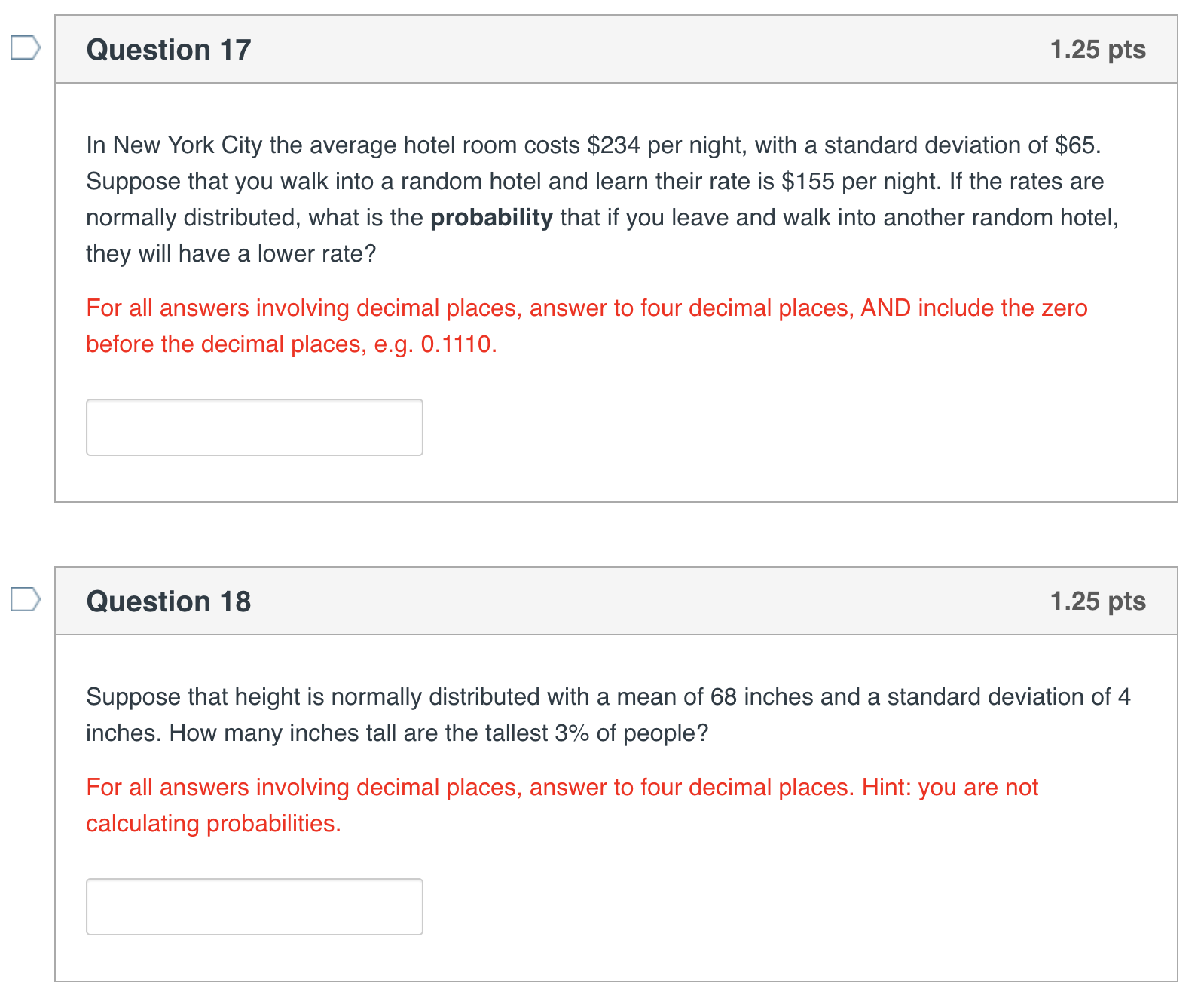
Task: Click the Question 18 title text
Action: pos(169,601)
